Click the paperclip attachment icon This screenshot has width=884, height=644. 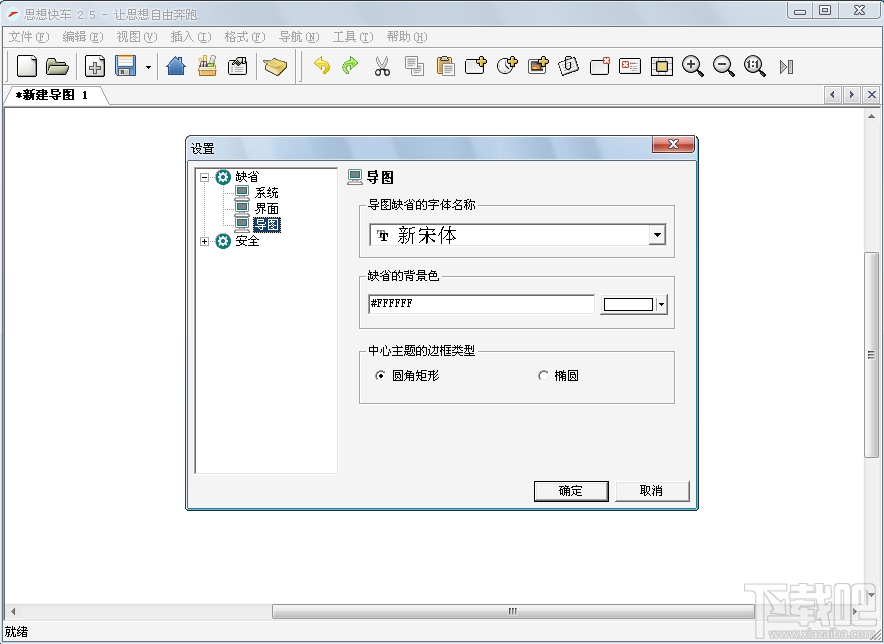(568, 66)
